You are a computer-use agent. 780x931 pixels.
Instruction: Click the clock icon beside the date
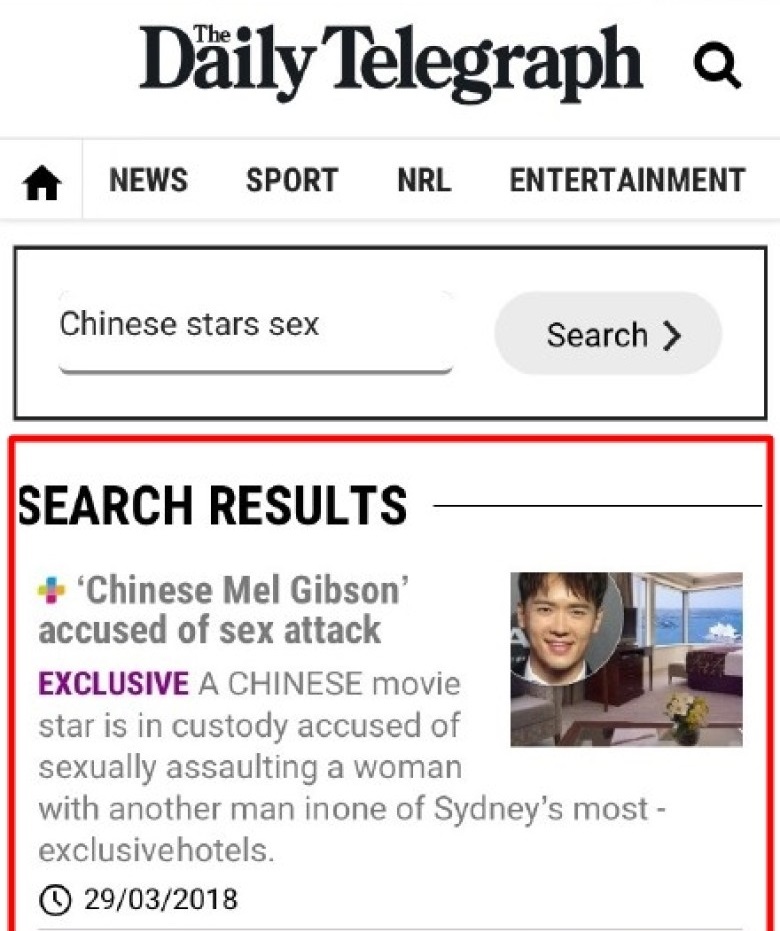[x=55, y=900]
